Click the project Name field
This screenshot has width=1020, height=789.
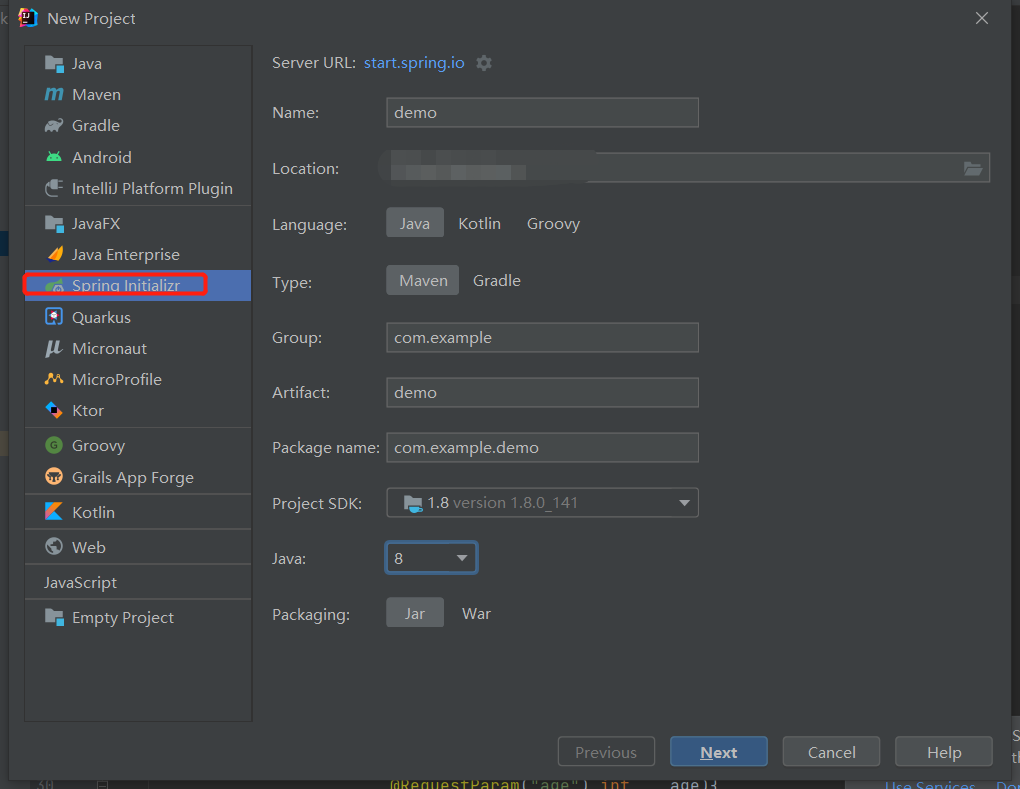pyautogui.click(x=543, y=113)
